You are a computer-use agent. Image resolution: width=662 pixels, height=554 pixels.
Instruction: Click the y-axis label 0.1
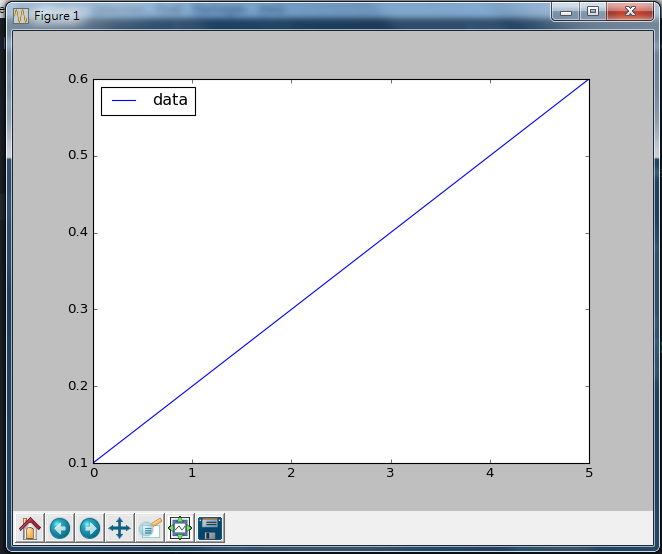point(78,462)
